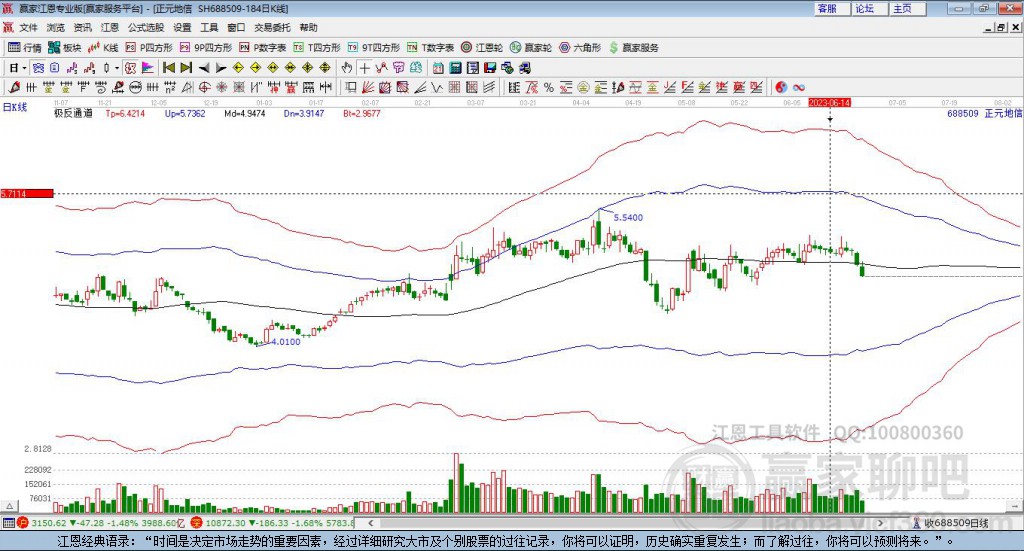Viewport: 1024px width, 551px height.
Task: Open the 江恩轮 Gann wheel
Action: pyautogui.click(x=482, y=48)
